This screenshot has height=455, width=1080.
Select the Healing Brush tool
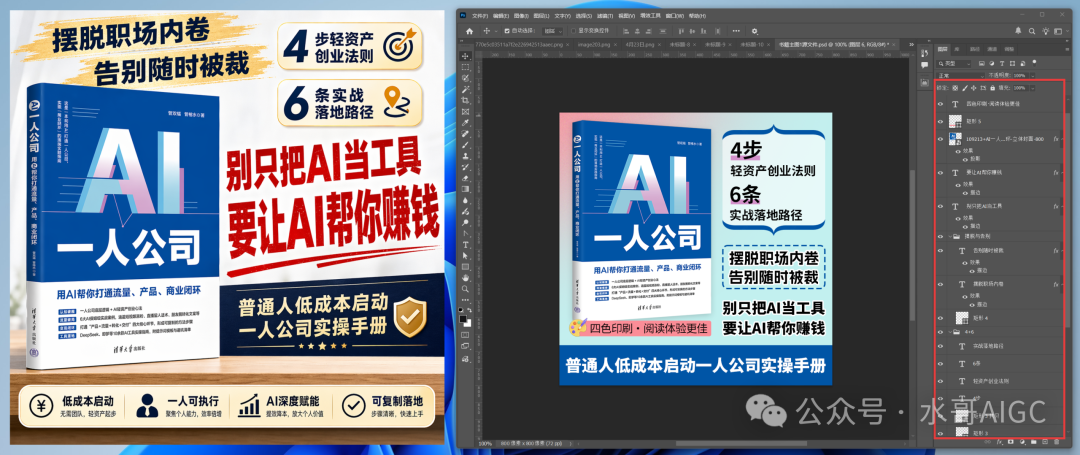[x=465, y=134]
